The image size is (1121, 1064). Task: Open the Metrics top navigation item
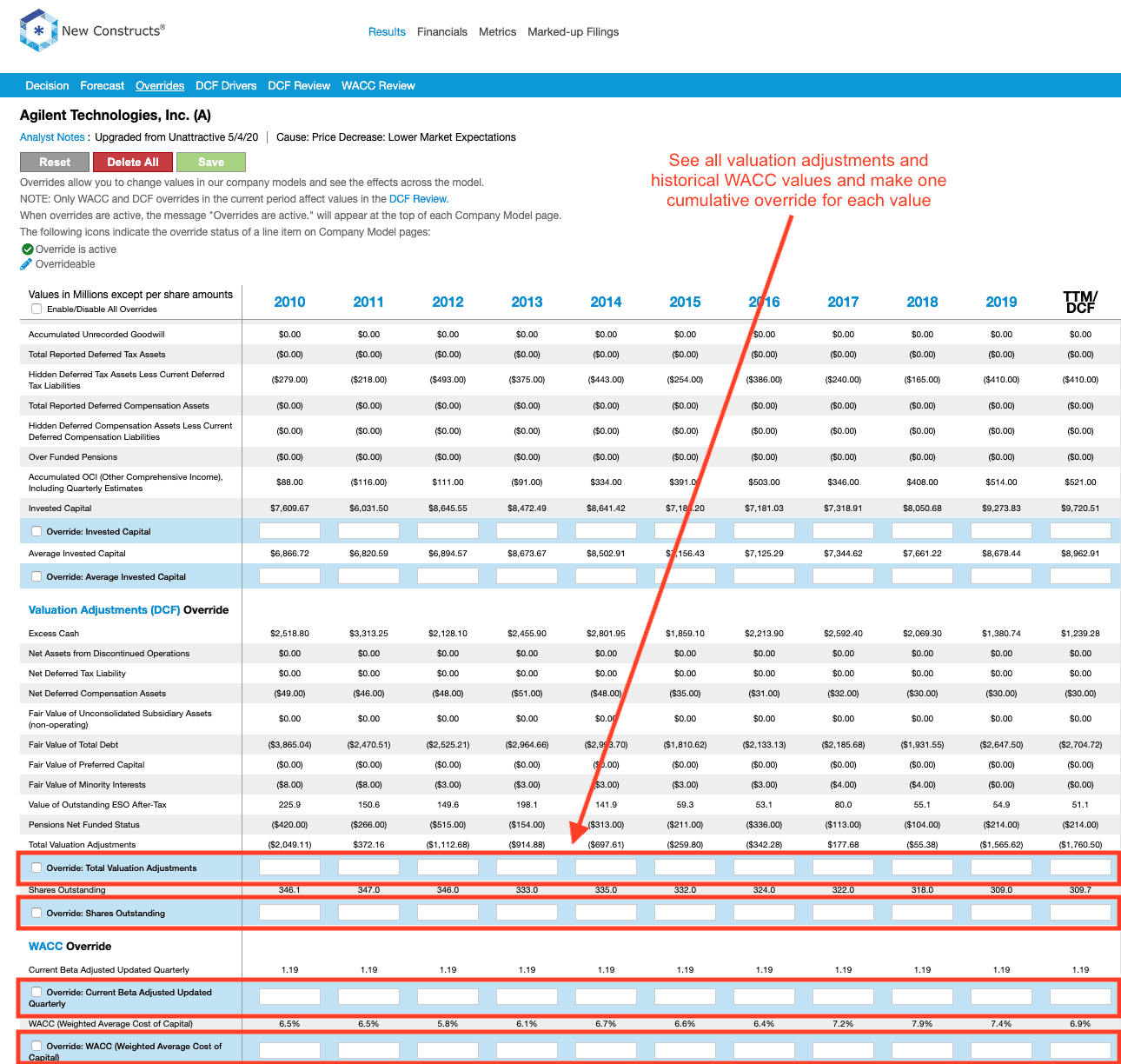click(497, 32)
